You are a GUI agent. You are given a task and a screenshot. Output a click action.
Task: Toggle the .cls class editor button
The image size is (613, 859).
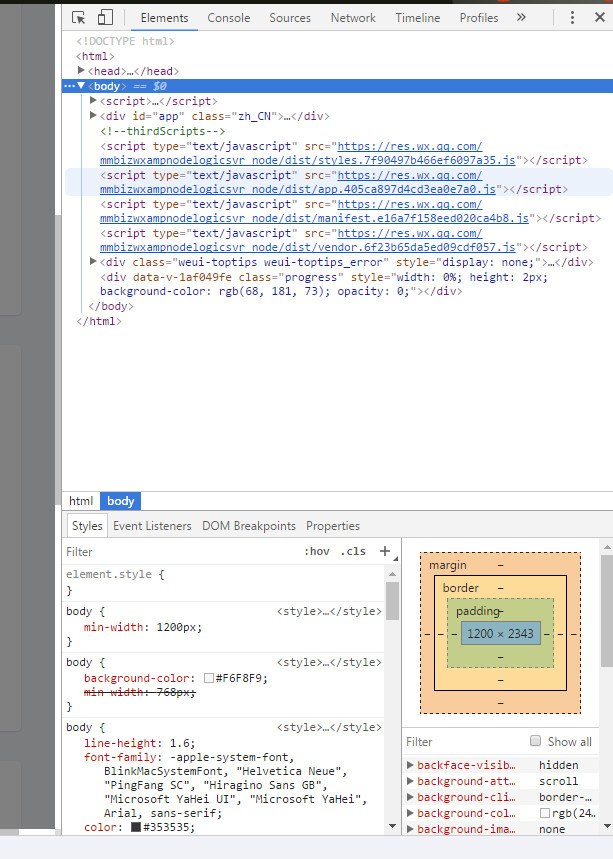[353, 551]
